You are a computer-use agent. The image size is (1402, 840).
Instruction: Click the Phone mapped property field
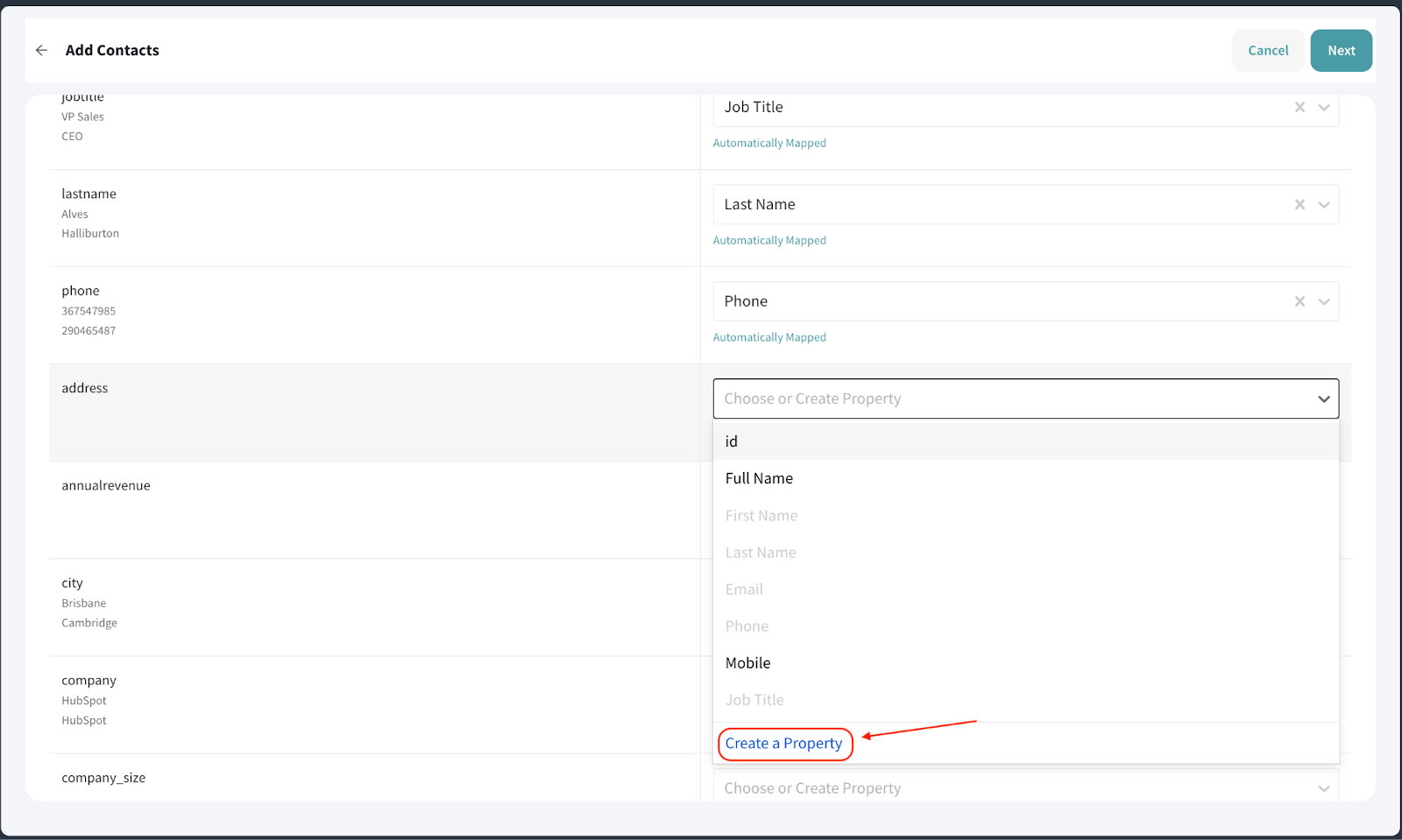coord(999,301)
